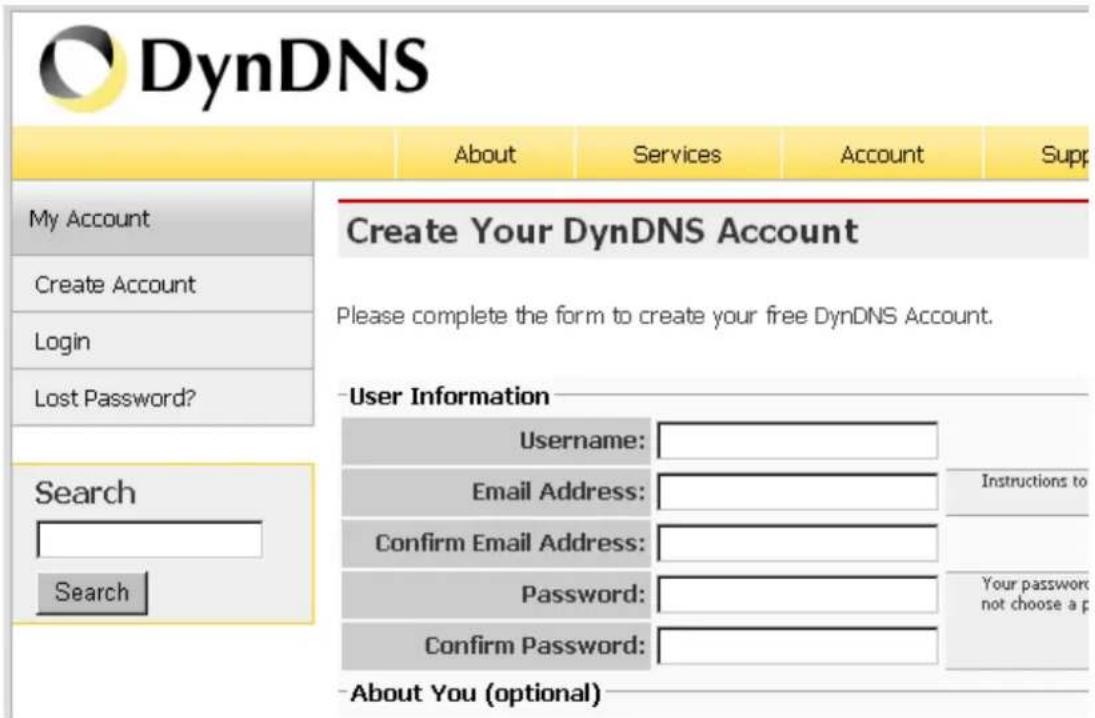
Task: Focus the Email Address input field
Action: tap(798, 492)
